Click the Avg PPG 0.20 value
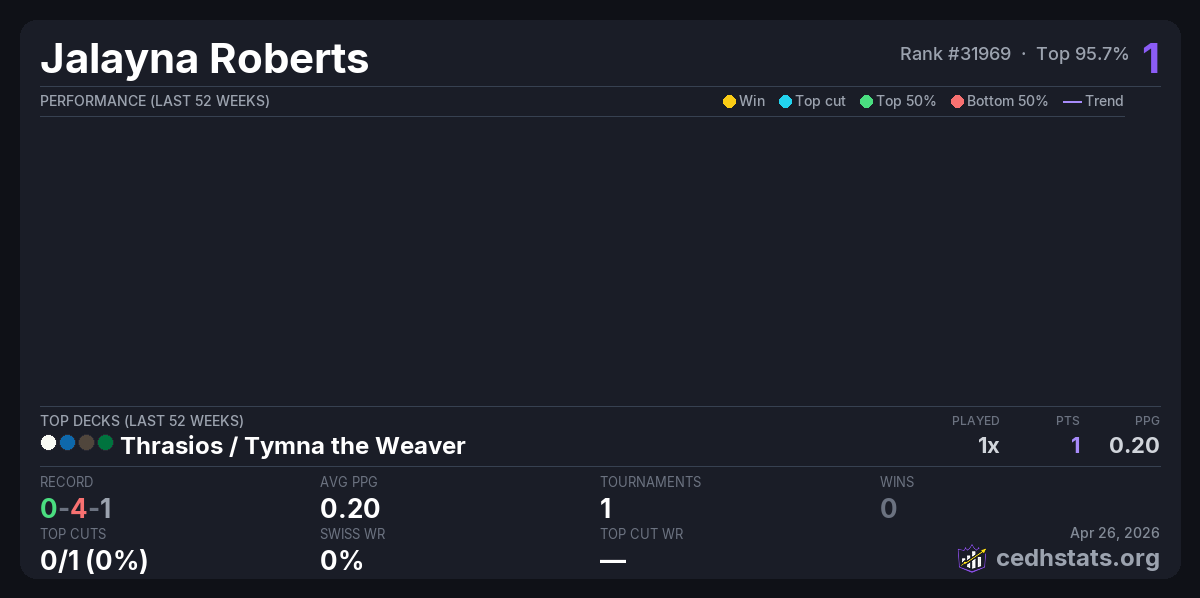The width and height of the screenshot is (1200, 598). pos(350,508)
